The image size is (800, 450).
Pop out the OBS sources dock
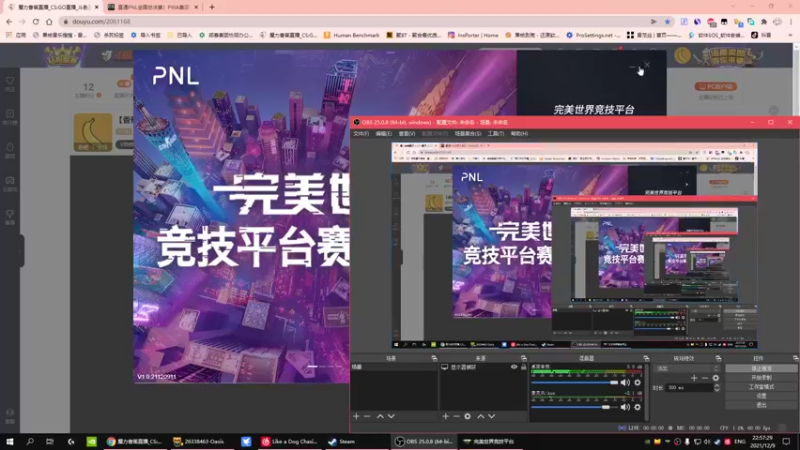(523, 358)
